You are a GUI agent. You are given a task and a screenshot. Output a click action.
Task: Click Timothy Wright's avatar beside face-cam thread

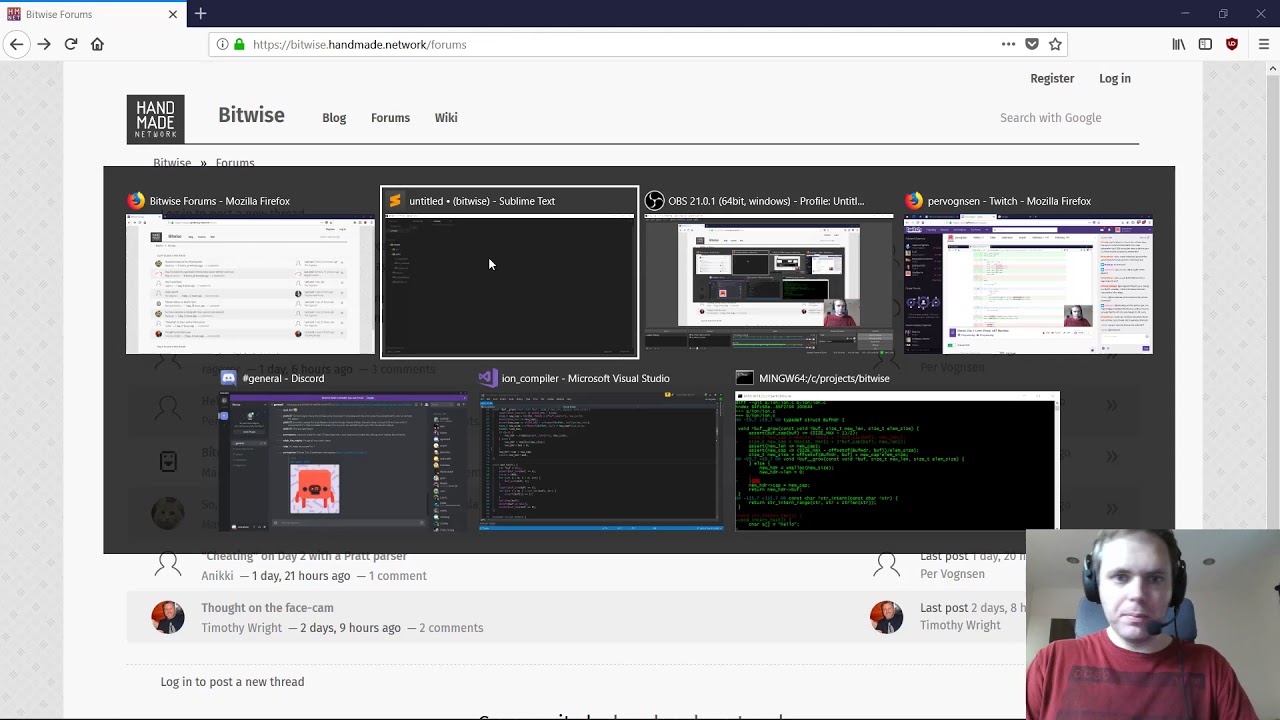pos(168,617)
